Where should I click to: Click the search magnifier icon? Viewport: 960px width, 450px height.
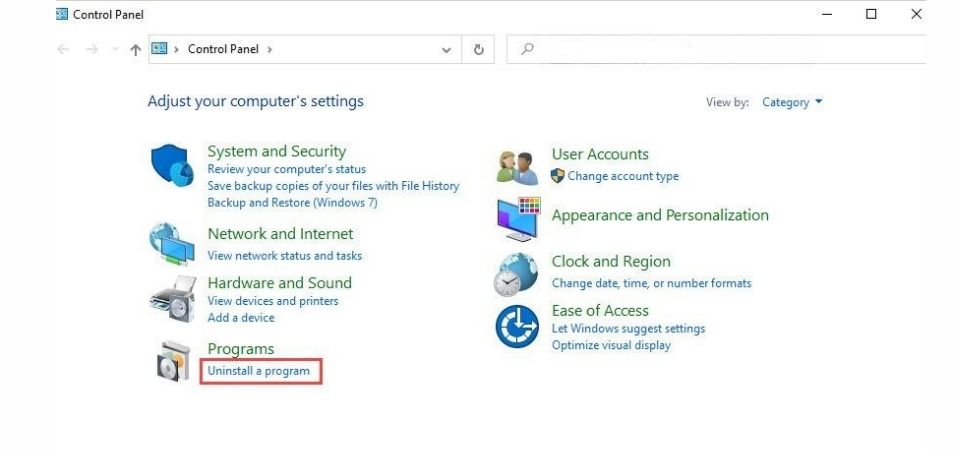(527, 49)
